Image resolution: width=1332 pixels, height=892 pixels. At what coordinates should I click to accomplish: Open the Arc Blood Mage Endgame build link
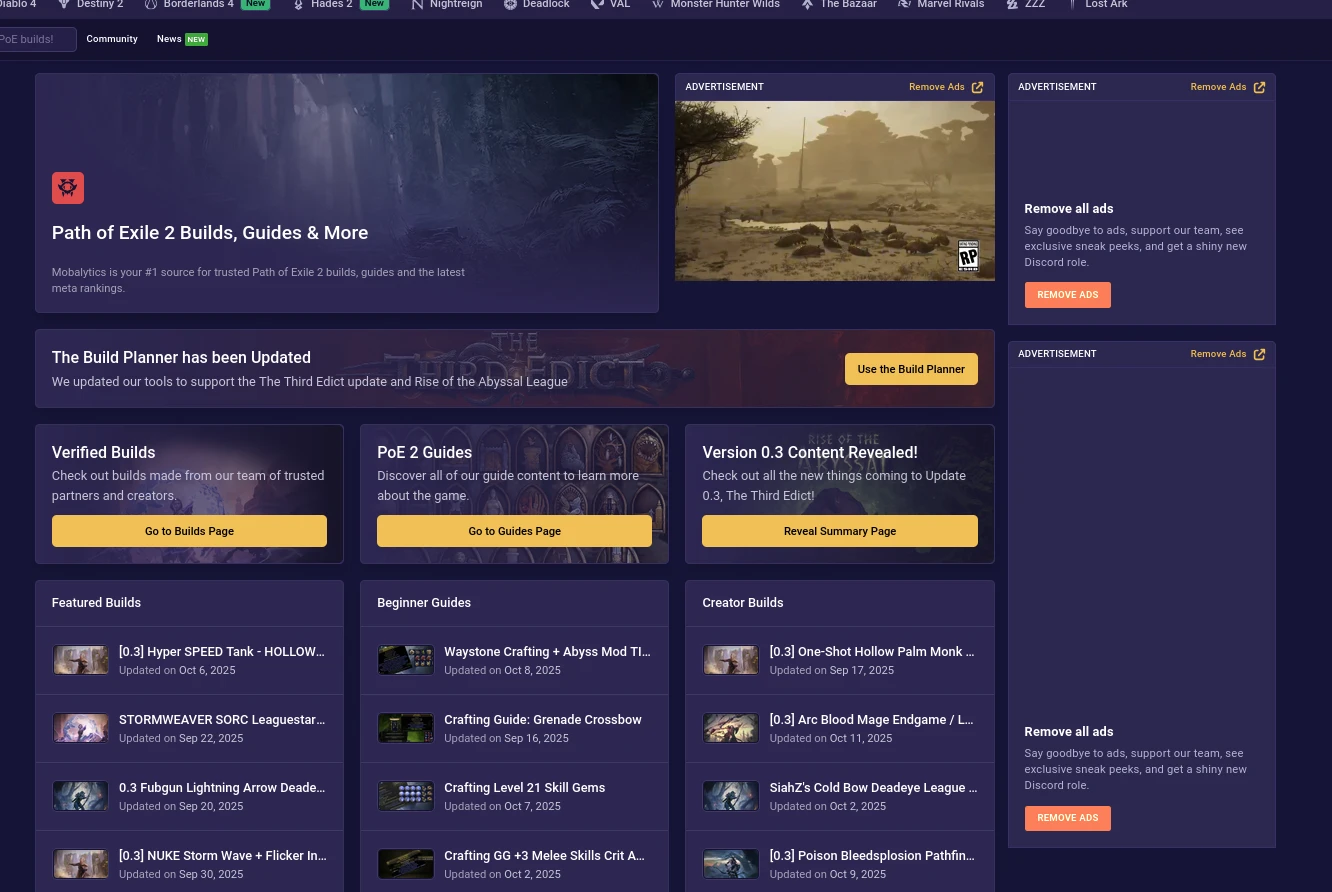[x=870, y=720]
